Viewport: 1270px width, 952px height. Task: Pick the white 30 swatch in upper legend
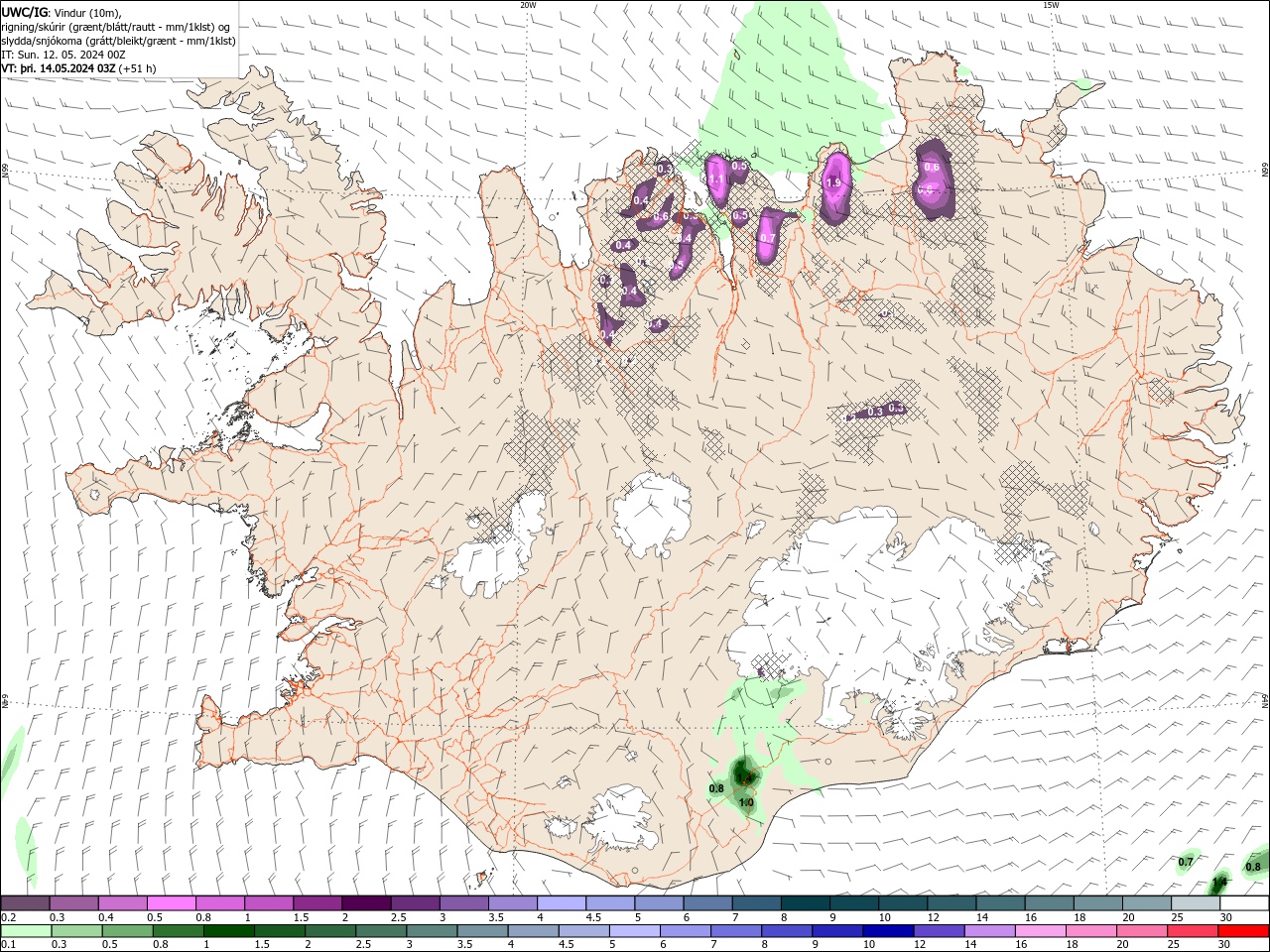(1244, 903)
